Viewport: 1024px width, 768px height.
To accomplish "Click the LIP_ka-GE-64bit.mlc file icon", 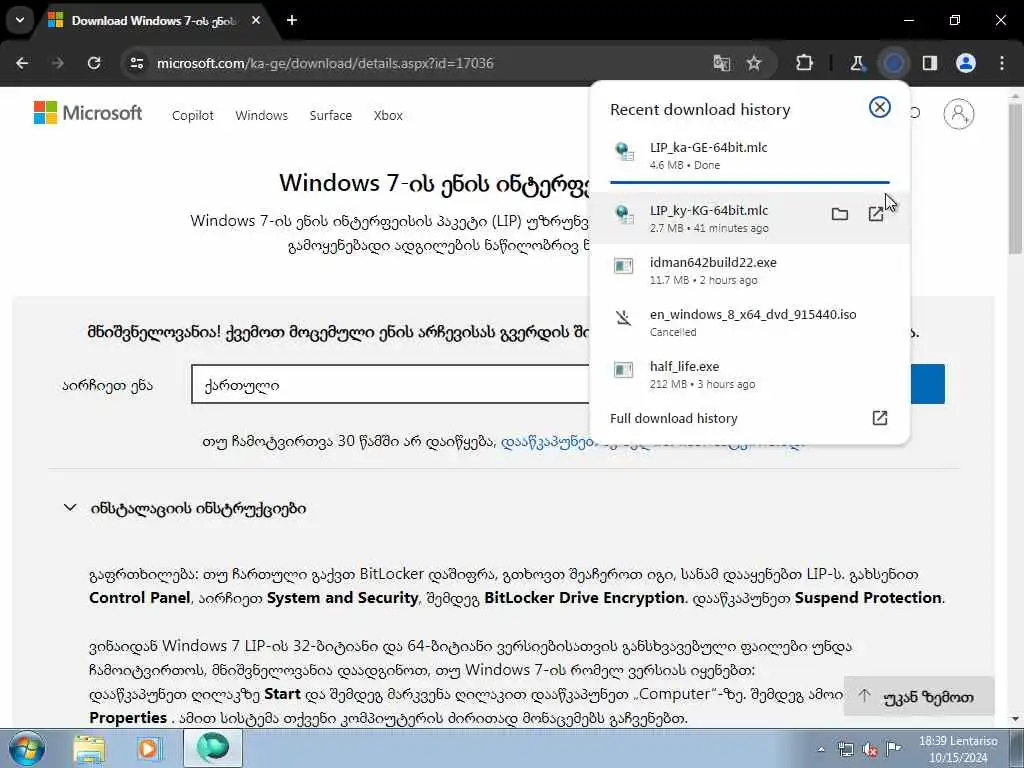I will 624,152.
